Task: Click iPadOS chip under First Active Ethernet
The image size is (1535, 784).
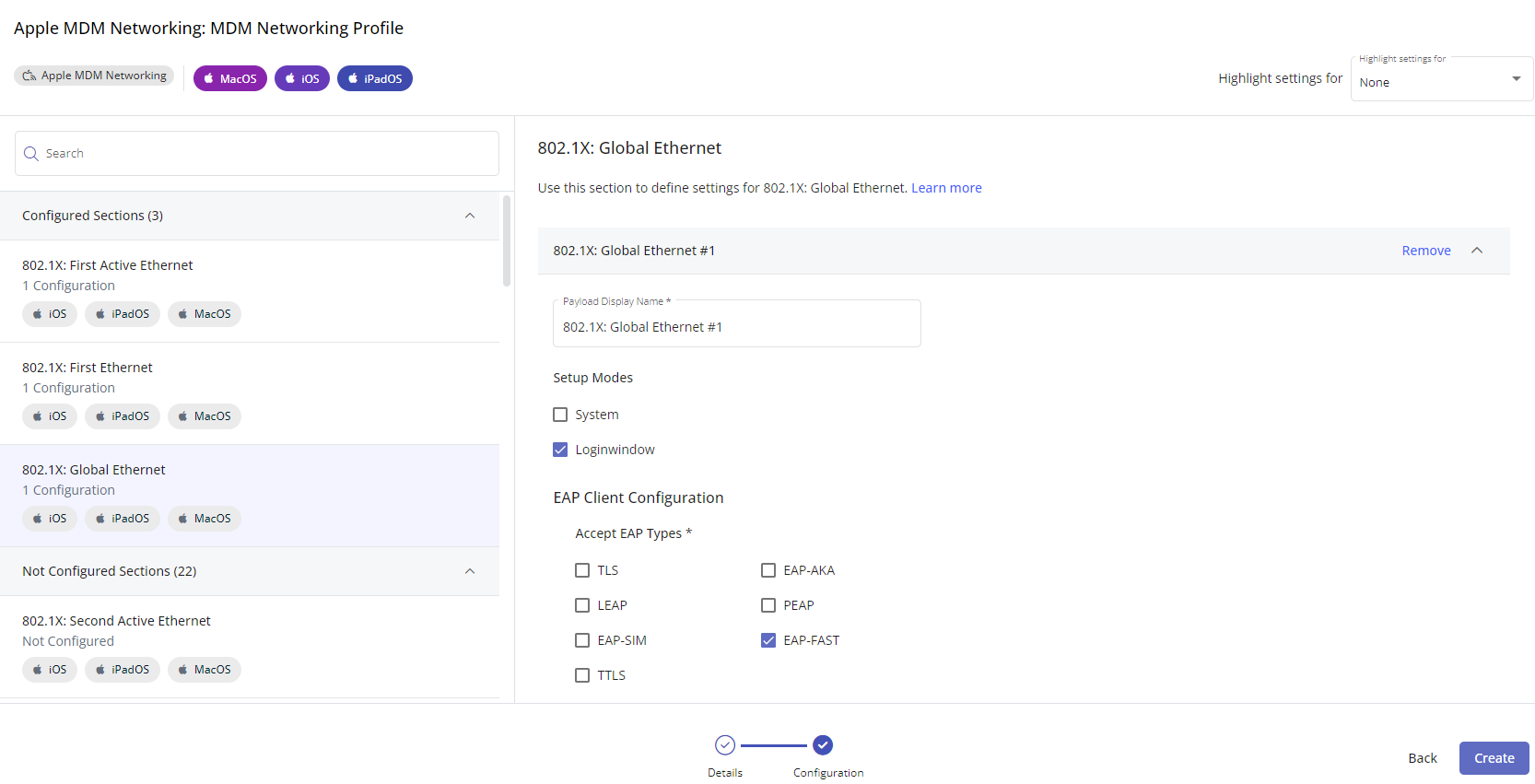Action: coord(123,314)
